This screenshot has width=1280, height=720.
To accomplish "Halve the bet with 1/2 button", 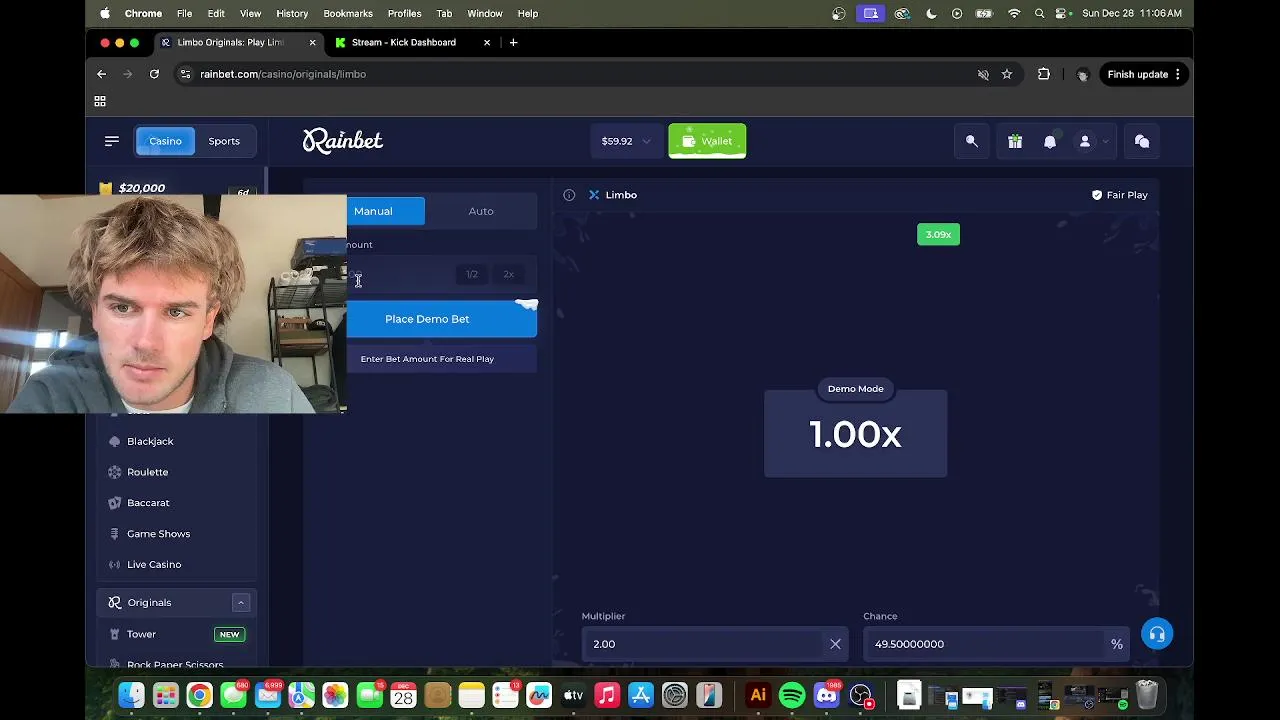I will pyautogui.click(x=472, y=274).
